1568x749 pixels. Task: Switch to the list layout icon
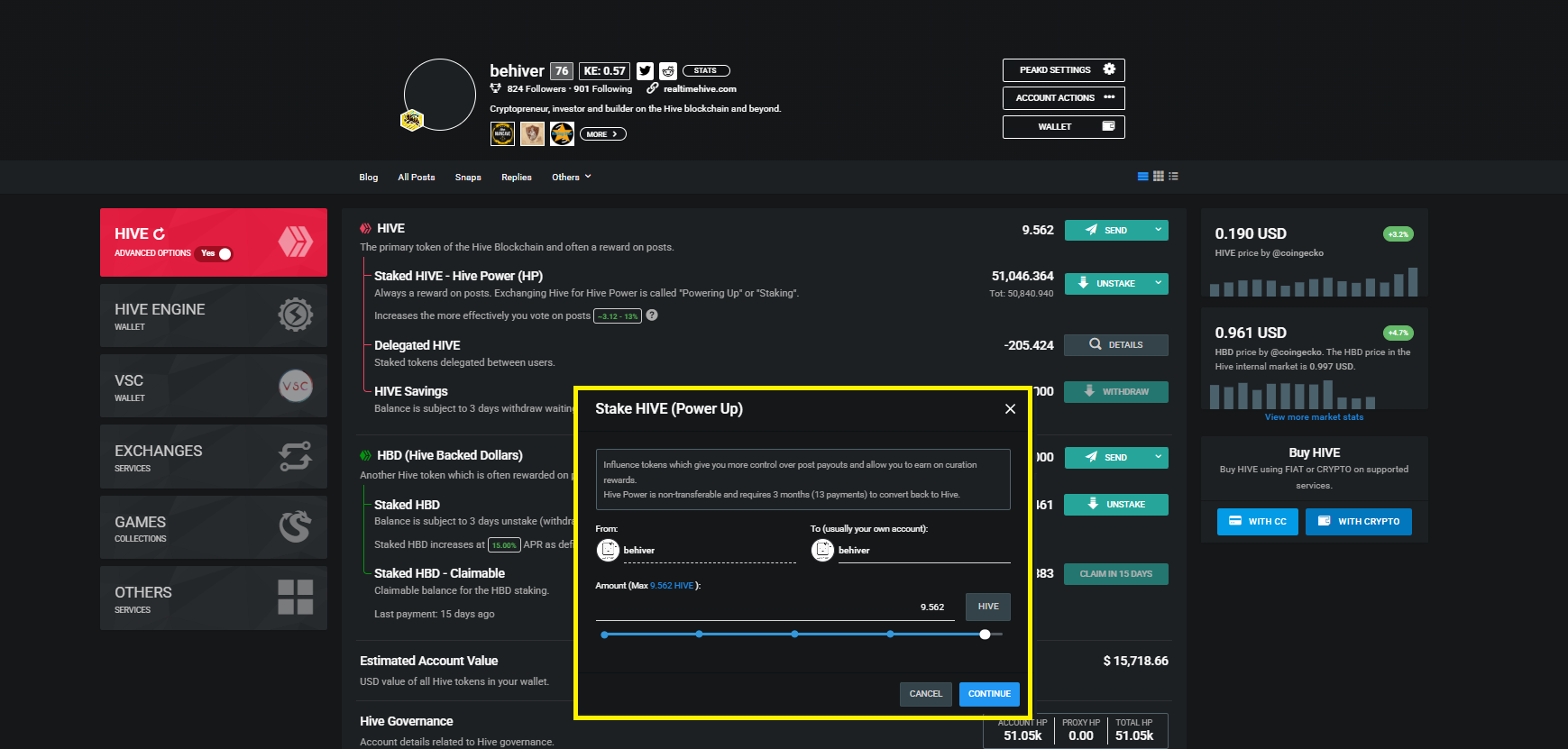point(1173,177)
